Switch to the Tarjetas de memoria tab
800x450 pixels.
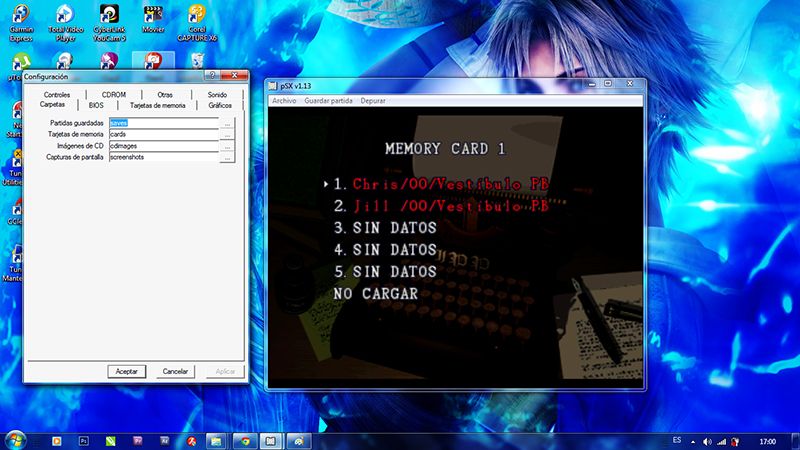pyautogui.click(x=158, y=106)
